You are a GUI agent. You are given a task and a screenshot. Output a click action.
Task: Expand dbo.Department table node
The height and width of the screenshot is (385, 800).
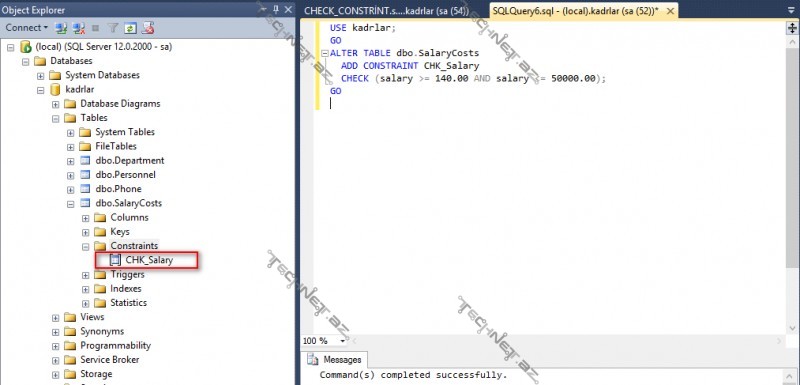click(x=71, y=161)
